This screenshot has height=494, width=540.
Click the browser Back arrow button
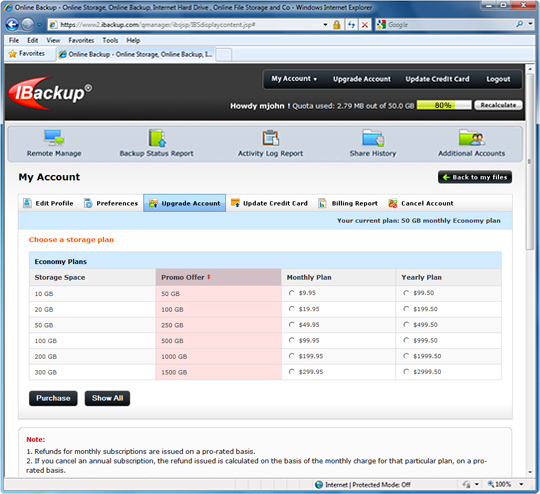[12, 24]
